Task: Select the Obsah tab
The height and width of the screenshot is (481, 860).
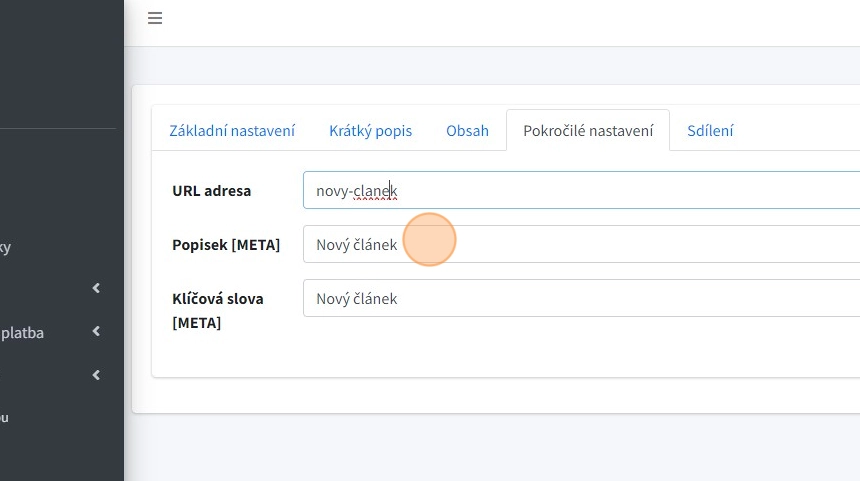Action: point(467,131)
